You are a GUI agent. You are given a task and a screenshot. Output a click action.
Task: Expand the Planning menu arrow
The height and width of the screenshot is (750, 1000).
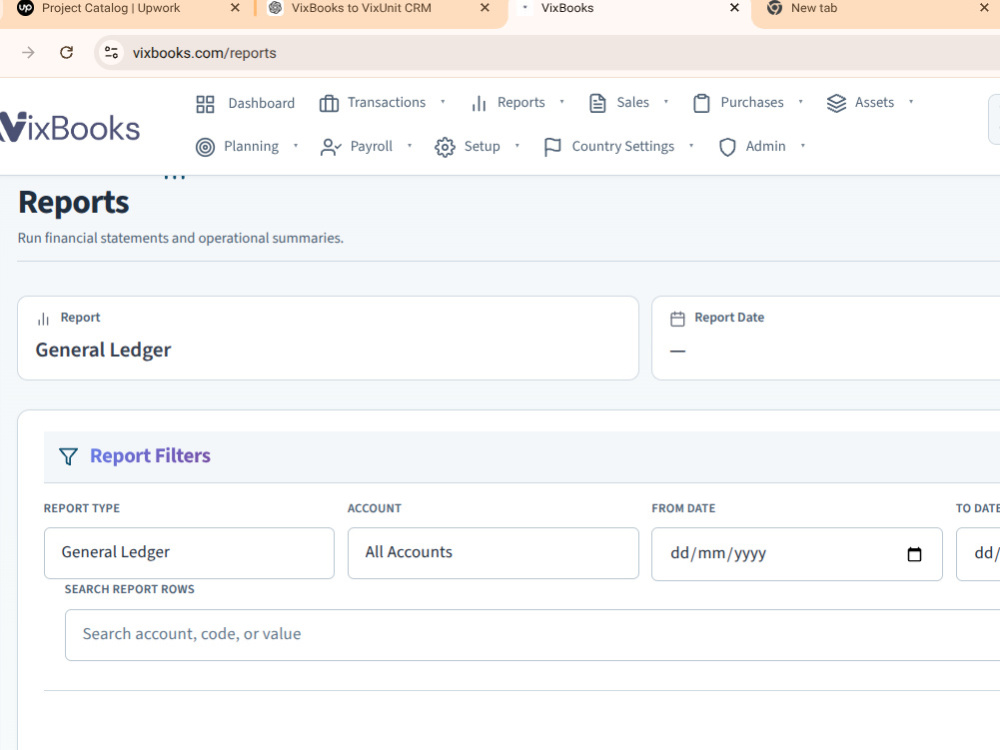[x=295, y=146]
